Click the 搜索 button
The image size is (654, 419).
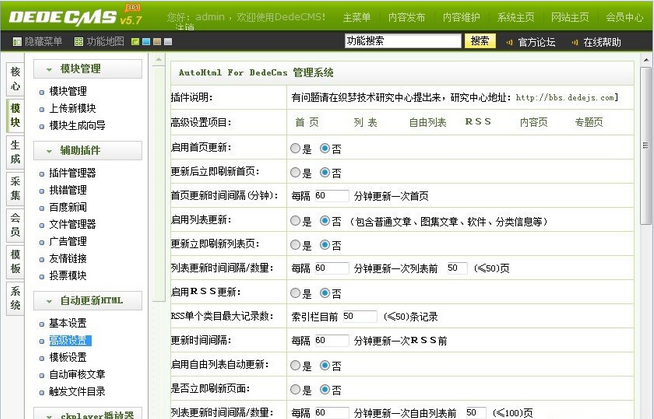click(480, 41)
